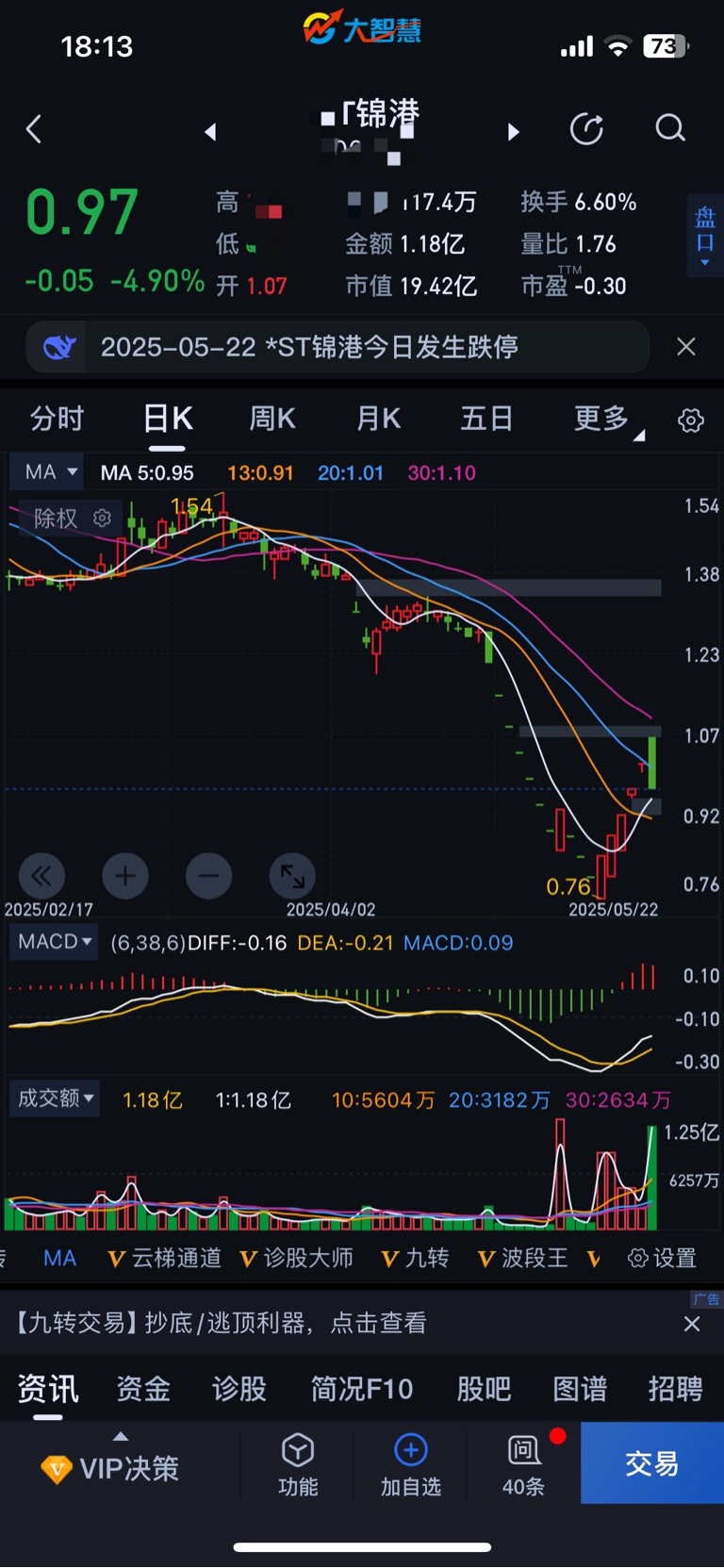
Task: Open the stock search
Action: [x=670, y=128]
